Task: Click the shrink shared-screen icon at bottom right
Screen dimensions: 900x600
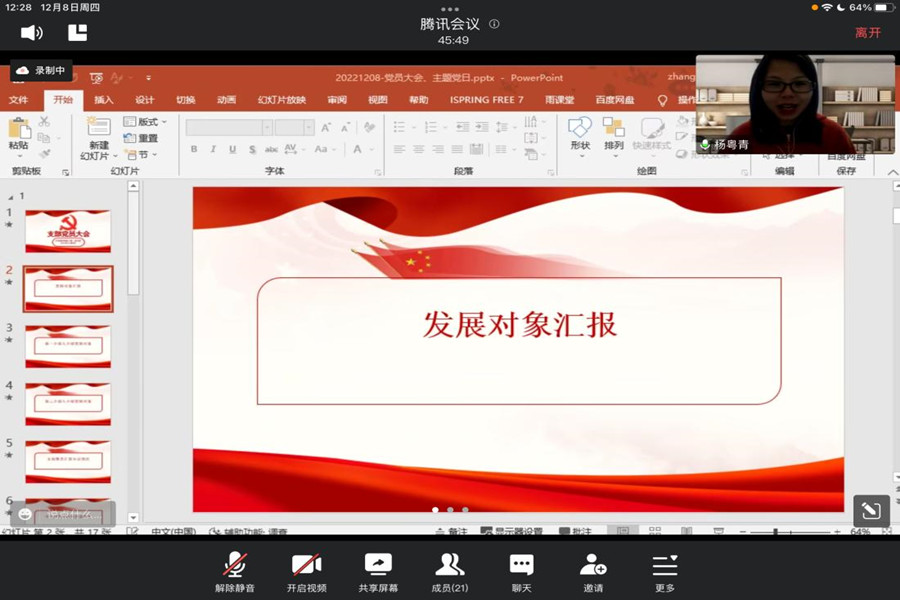Action: coord(870,510)
